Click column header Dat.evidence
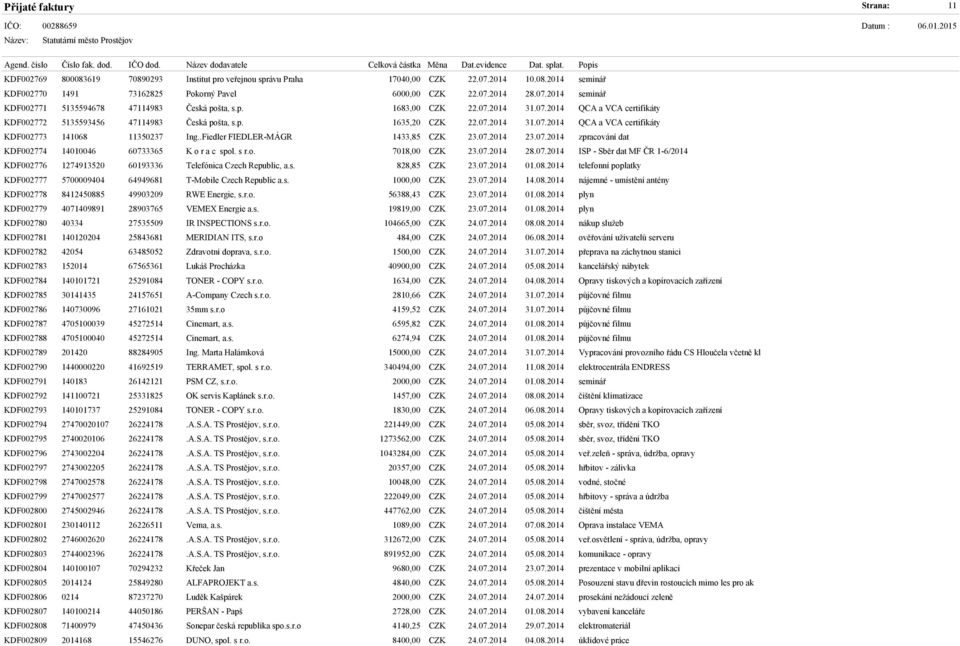This screenshot has width=960, height=646. (484, 65)
